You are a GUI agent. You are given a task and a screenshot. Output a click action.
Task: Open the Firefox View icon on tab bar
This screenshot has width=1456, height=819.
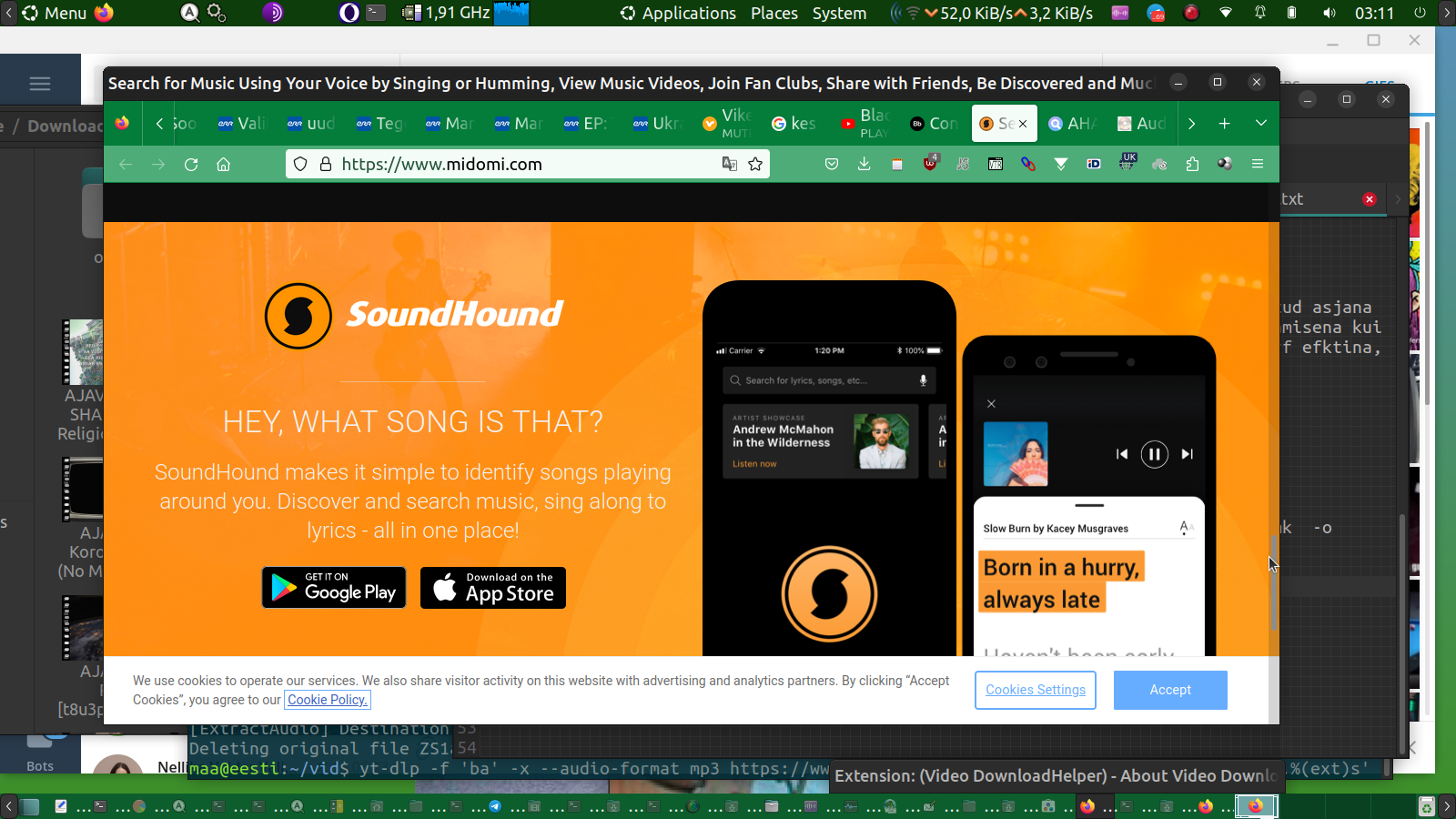[122, 124]
